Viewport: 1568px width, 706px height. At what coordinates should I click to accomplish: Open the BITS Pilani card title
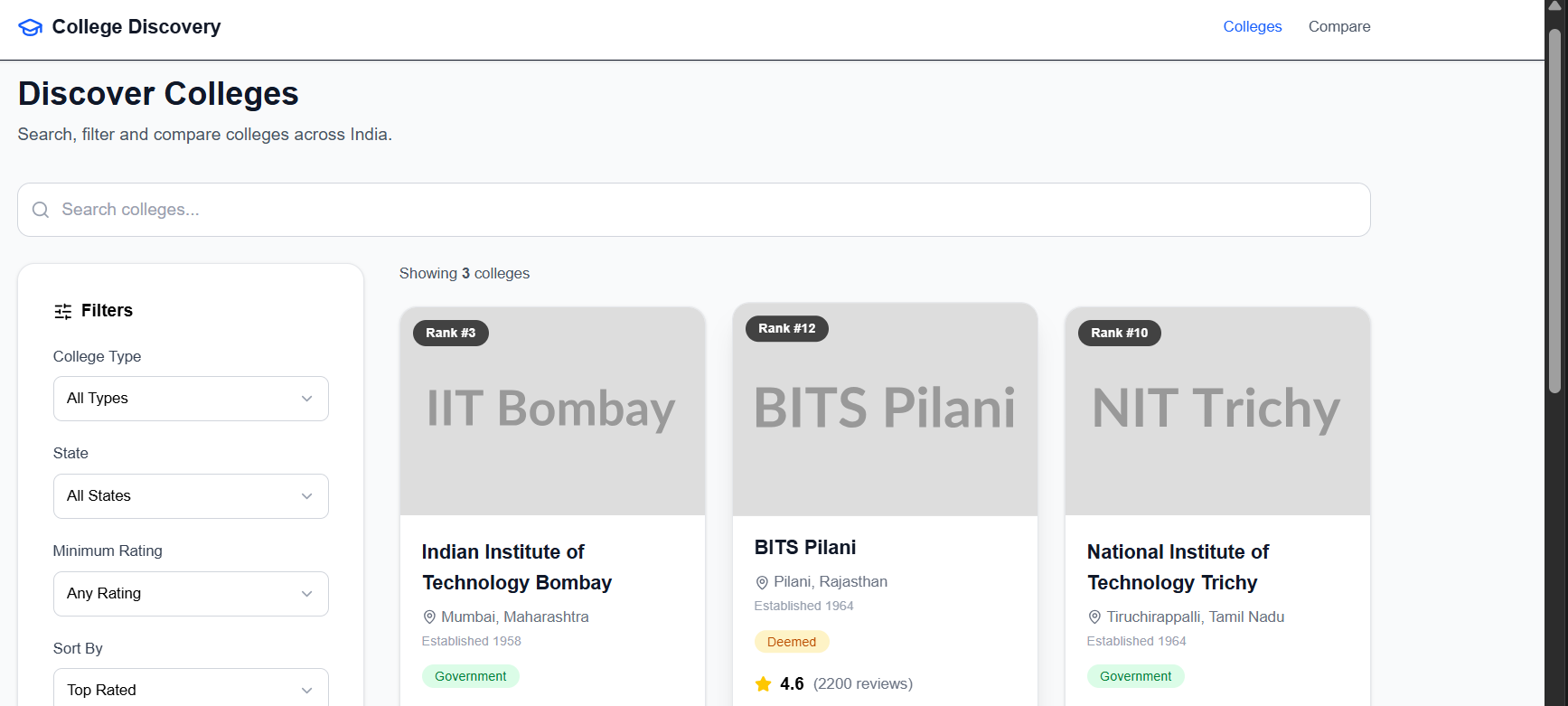[x=805, y=548]
